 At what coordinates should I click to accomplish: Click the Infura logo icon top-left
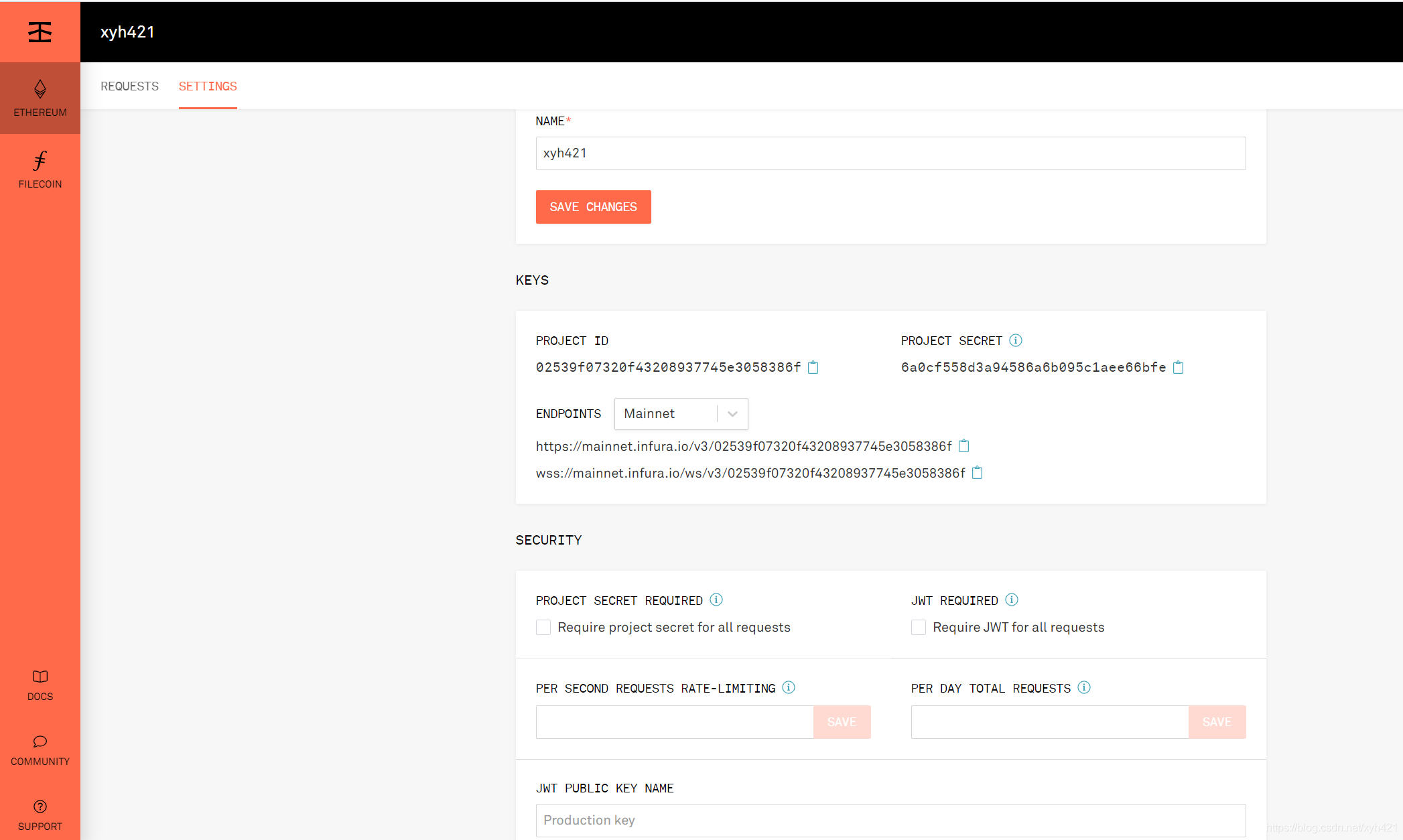click(40, 32)
